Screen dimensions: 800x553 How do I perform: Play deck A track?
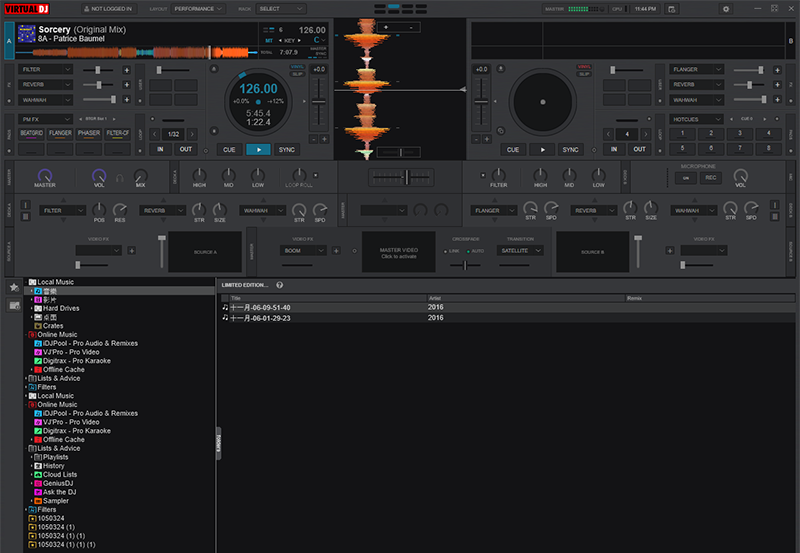tap(258, 149)
